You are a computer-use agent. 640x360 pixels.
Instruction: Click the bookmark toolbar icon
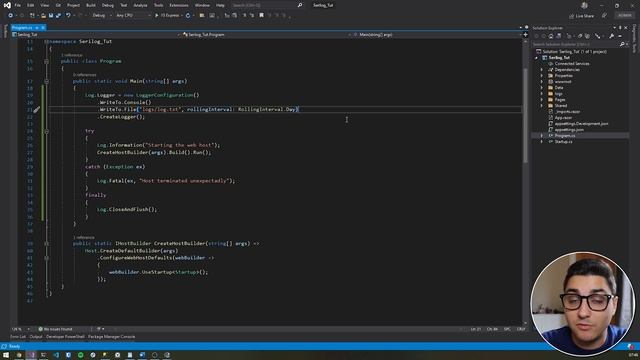[262, 16]
